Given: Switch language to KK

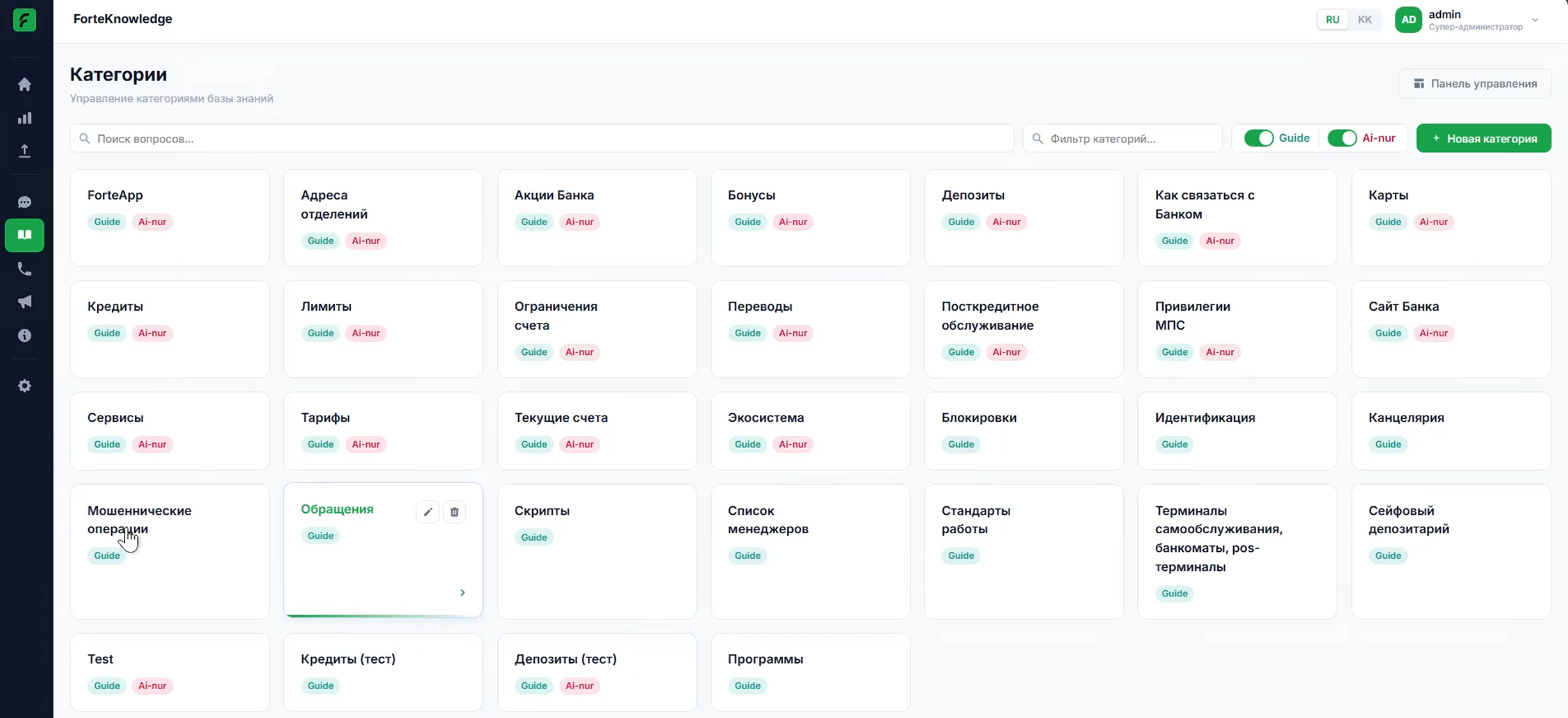Looking at the screenshot, I should pyautogui.click(x=1364, y=20).
